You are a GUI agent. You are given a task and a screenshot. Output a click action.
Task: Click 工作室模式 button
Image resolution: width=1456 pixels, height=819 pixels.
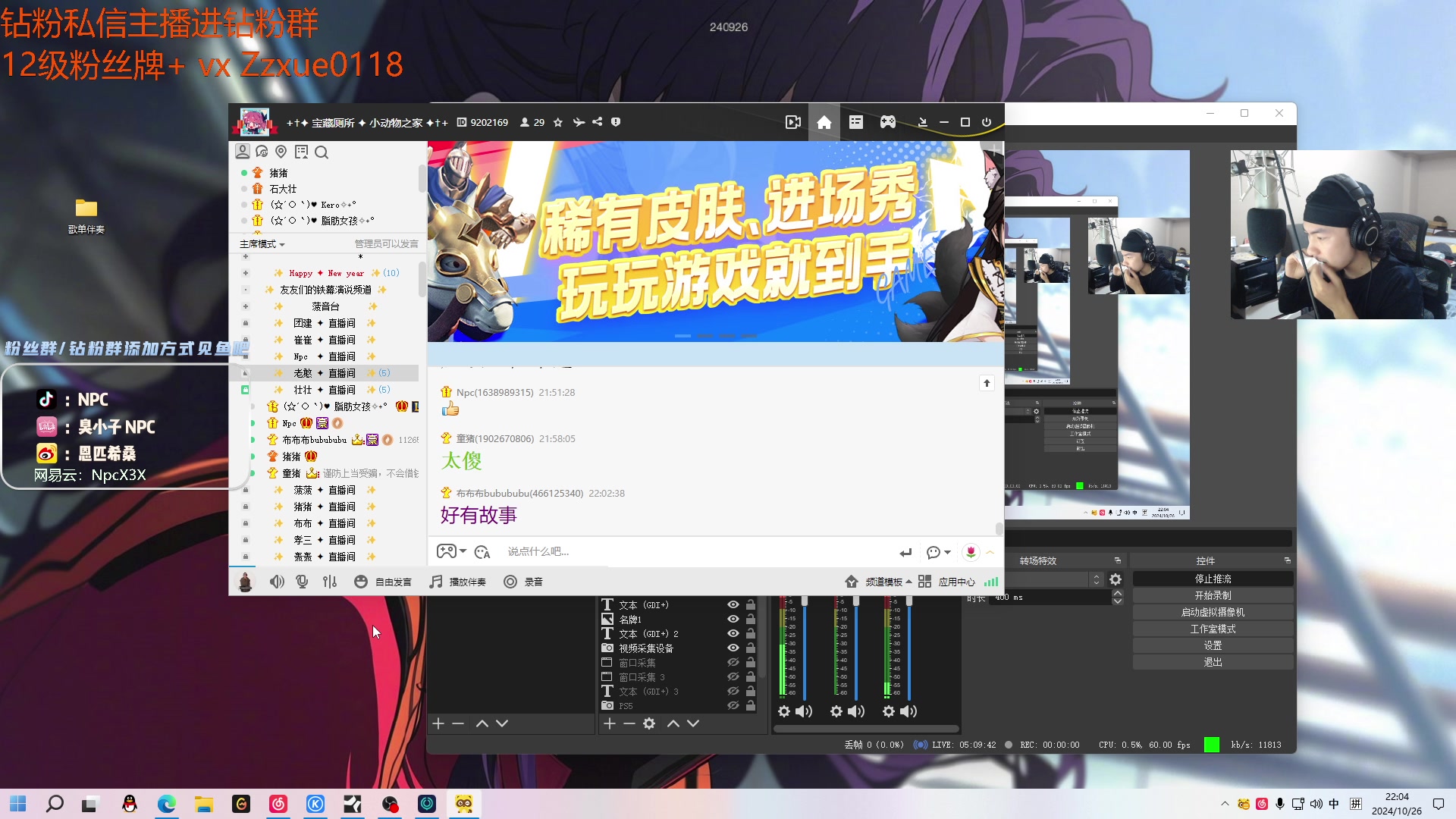(1213, 629)
